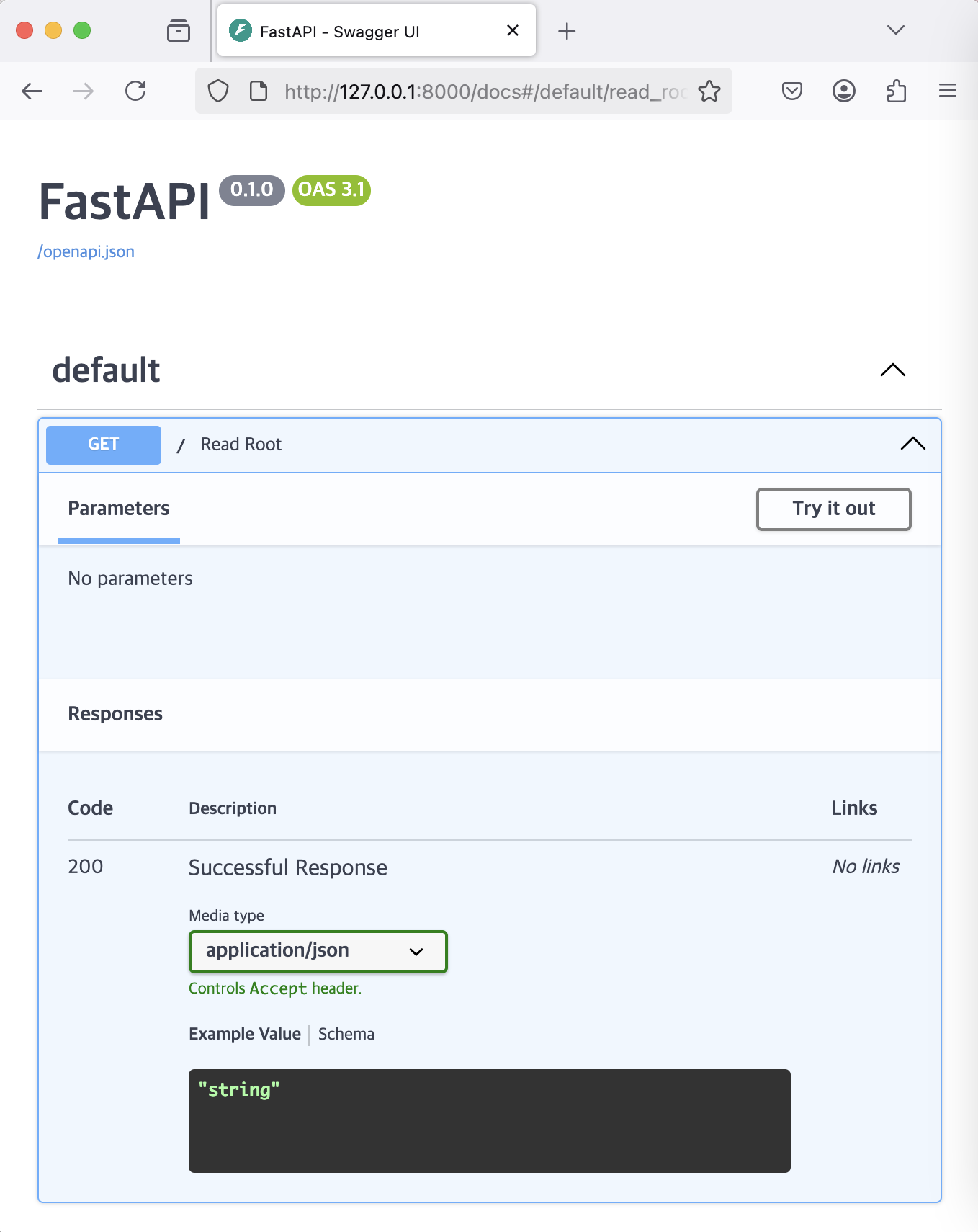Select the FastAPI - Swagger UI browser tab

pyautogui.click(x=376, y=30)
